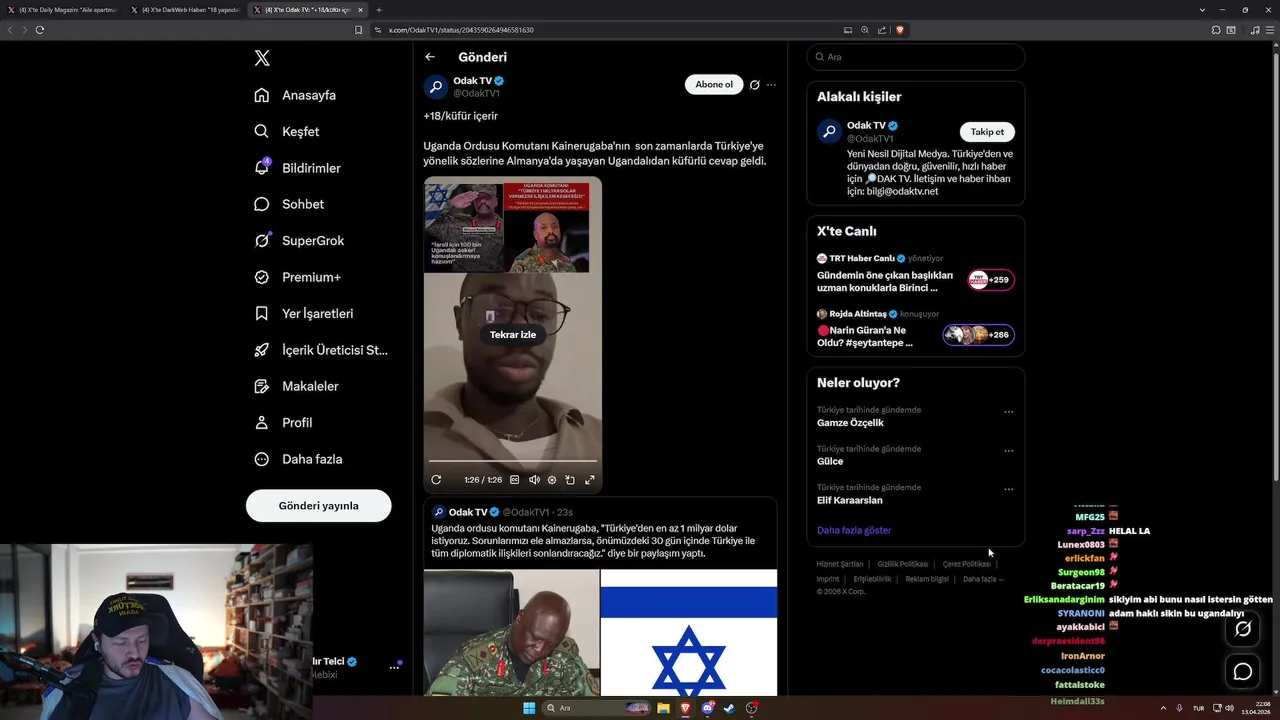Screen dimensions: 1280x720
Task: Open Elif Karaarslan trend
Action: 850,500
